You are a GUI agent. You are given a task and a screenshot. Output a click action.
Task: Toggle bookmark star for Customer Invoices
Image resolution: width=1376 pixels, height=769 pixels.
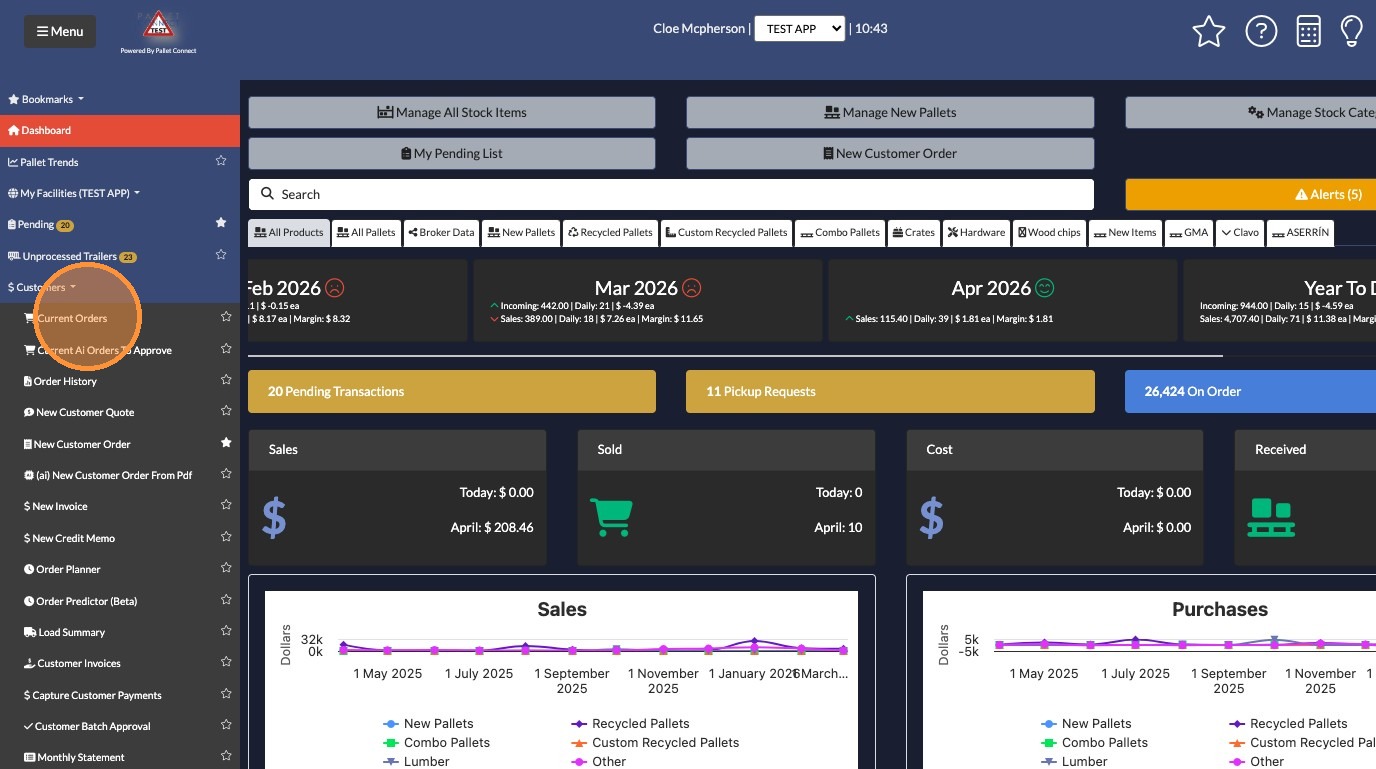[226, 663]
